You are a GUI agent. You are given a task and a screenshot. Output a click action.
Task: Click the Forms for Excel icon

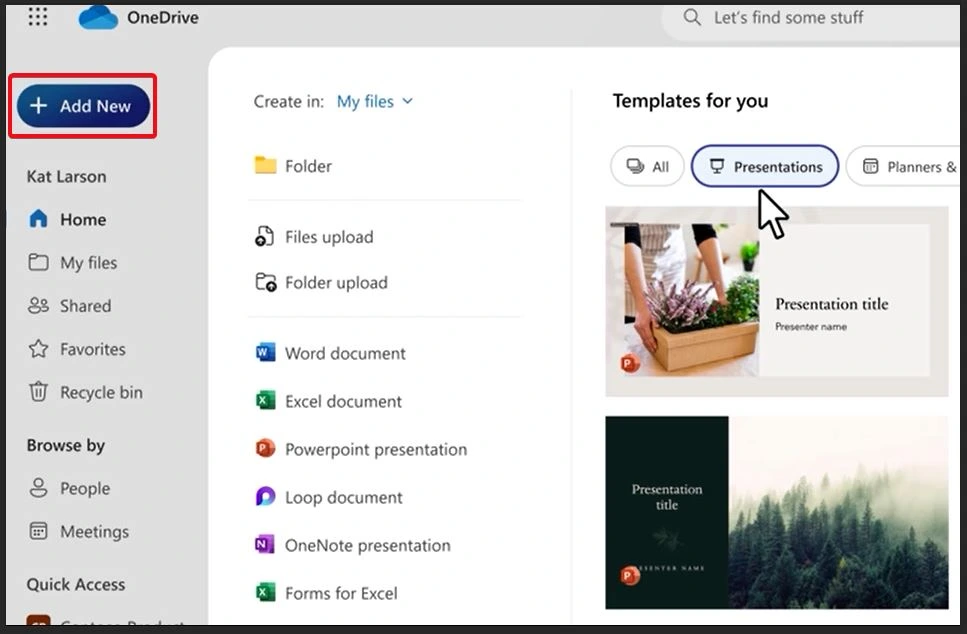click(265, 592)
